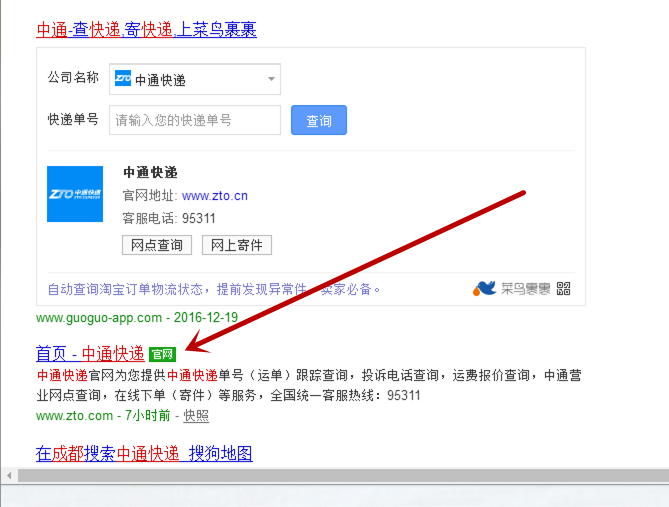Click the www.zto.com - 7小时前 text
The width and height of the screenshot is (669, 507).
pos(103,415)
